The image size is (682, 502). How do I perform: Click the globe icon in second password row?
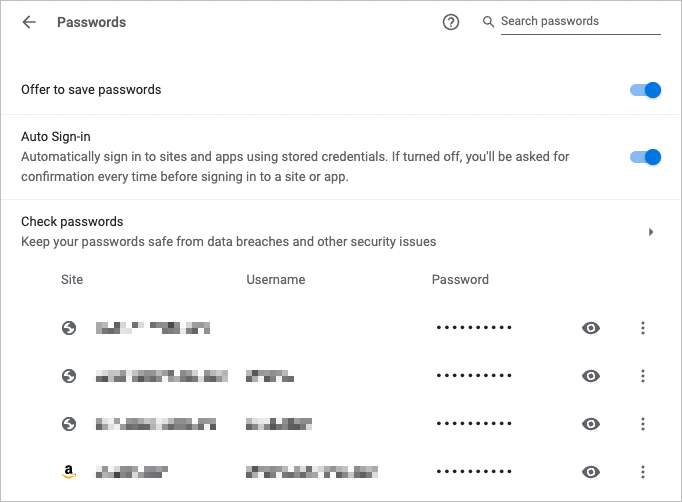click(x=69, y=376)
